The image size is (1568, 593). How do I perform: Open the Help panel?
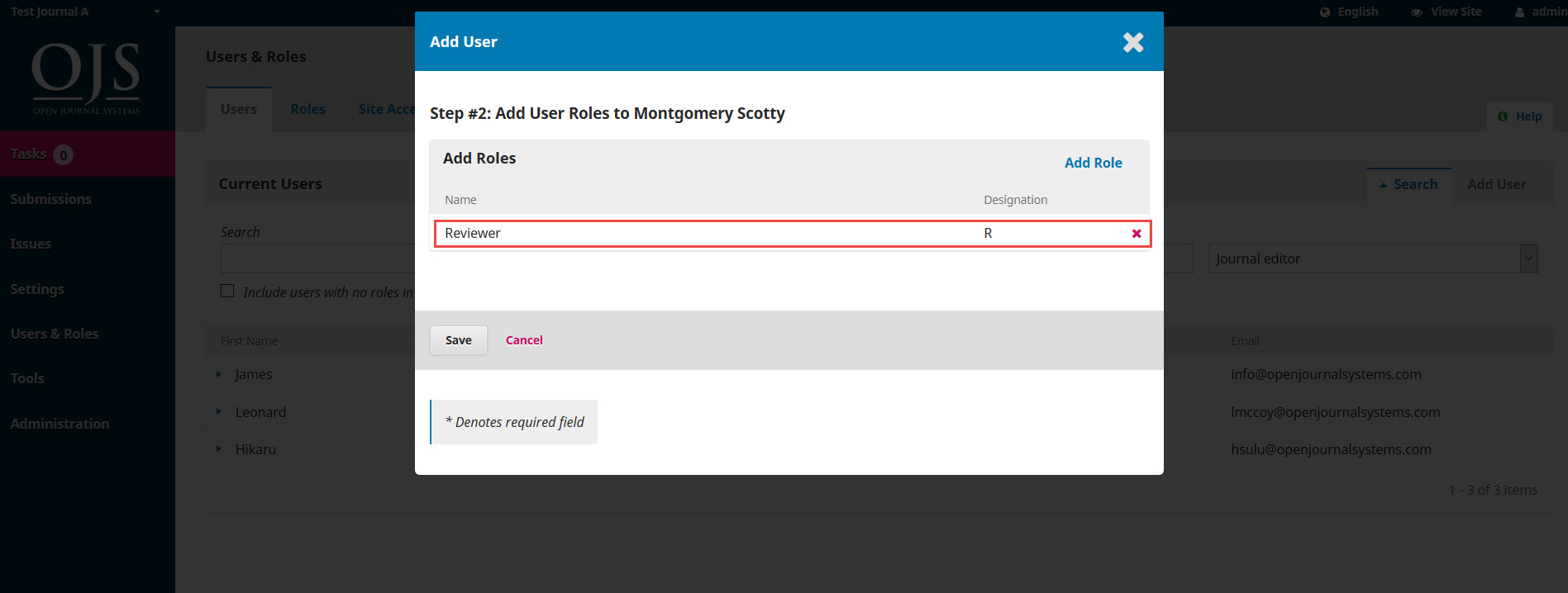coord(1519,116)
